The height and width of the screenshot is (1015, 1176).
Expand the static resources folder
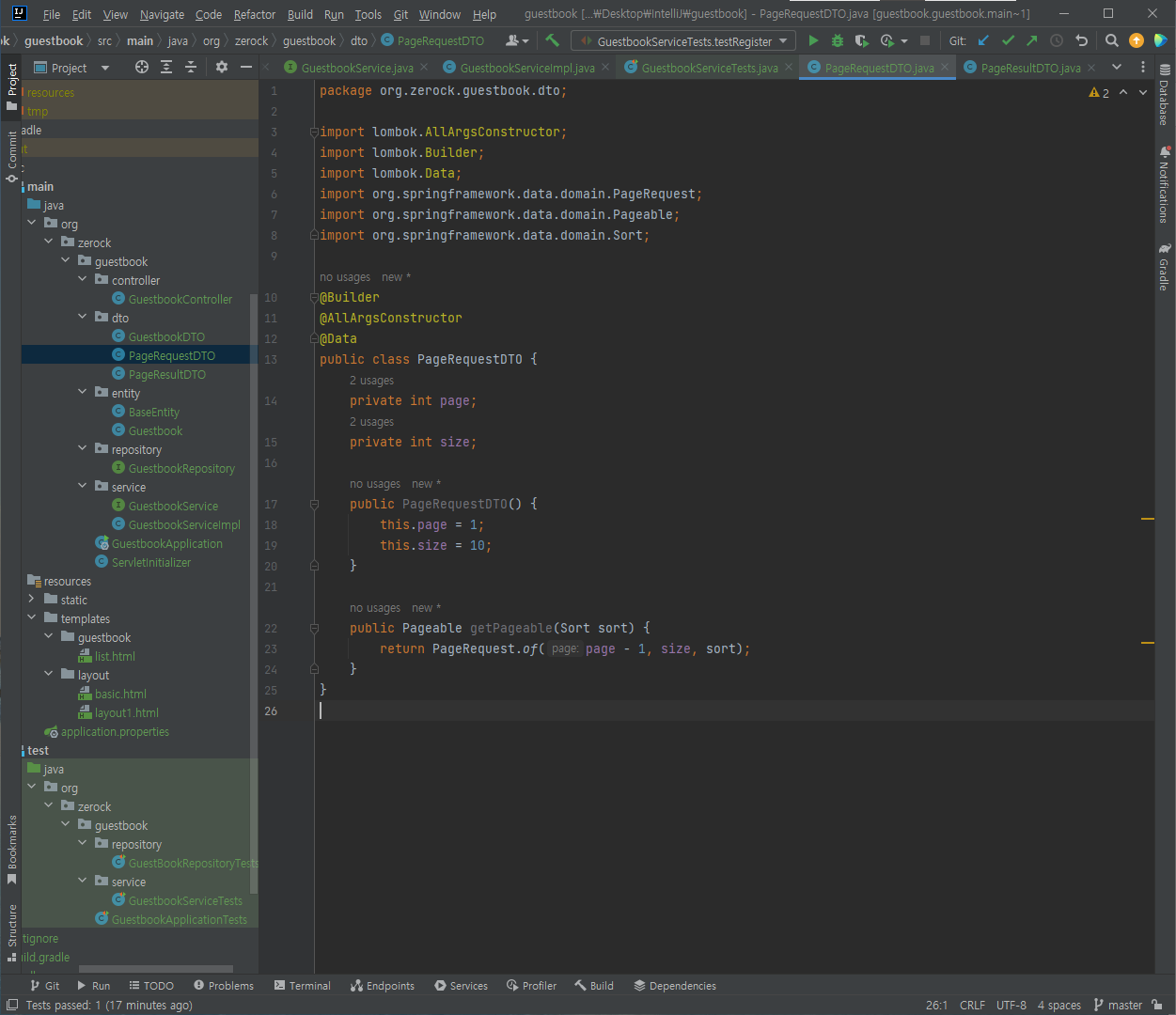(32, 599)
